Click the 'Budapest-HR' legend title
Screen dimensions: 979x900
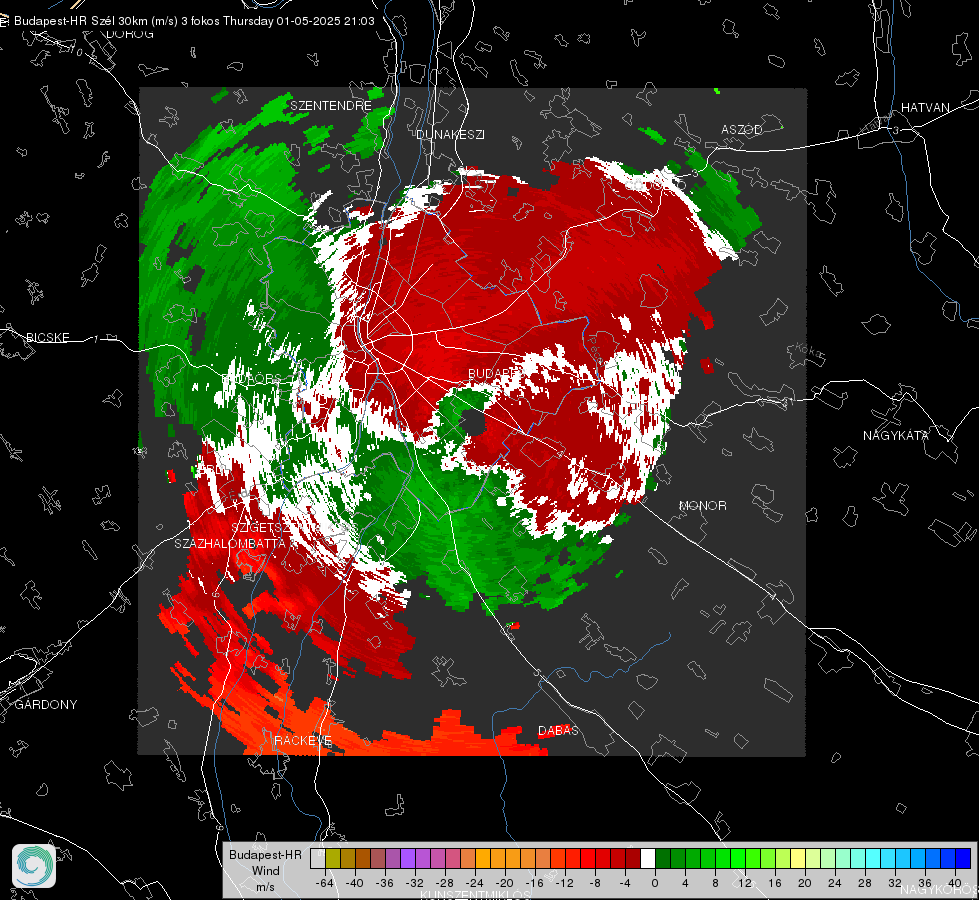[265, 854]
